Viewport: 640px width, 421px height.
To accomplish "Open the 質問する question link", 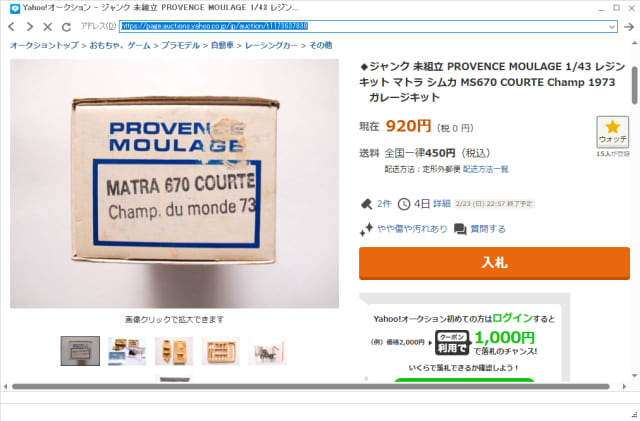I will 488,229.
